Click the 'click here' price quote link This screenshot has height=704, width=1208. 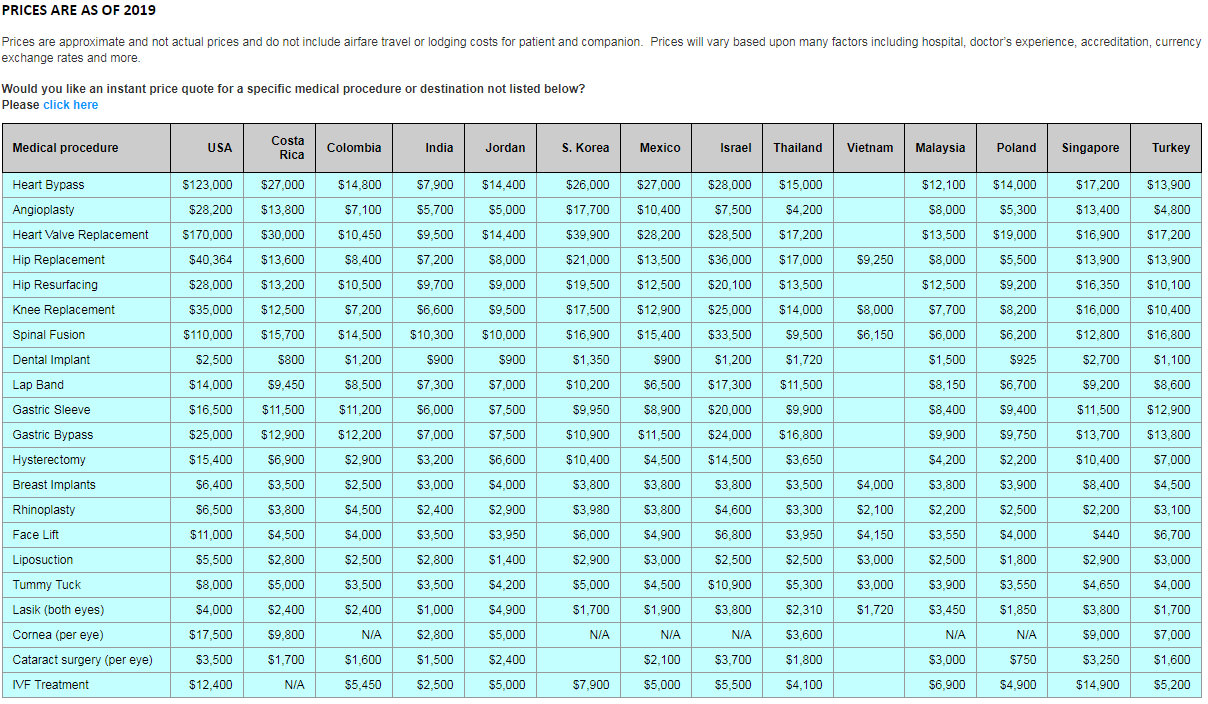pyautogui.click(x=70, y=104)
